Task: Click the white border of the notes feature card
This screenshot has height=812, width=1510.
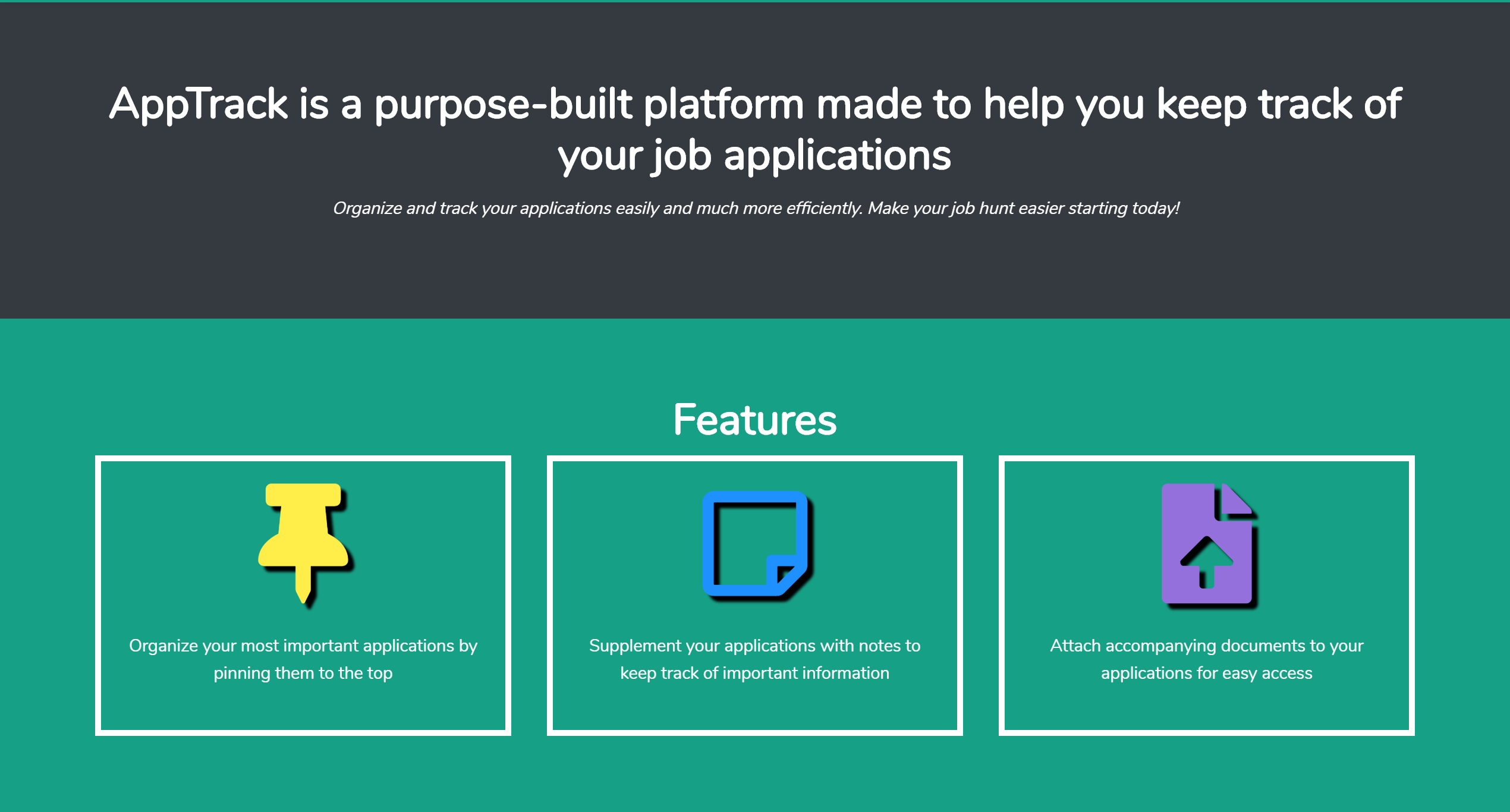Action: click(x=550, y=594)
